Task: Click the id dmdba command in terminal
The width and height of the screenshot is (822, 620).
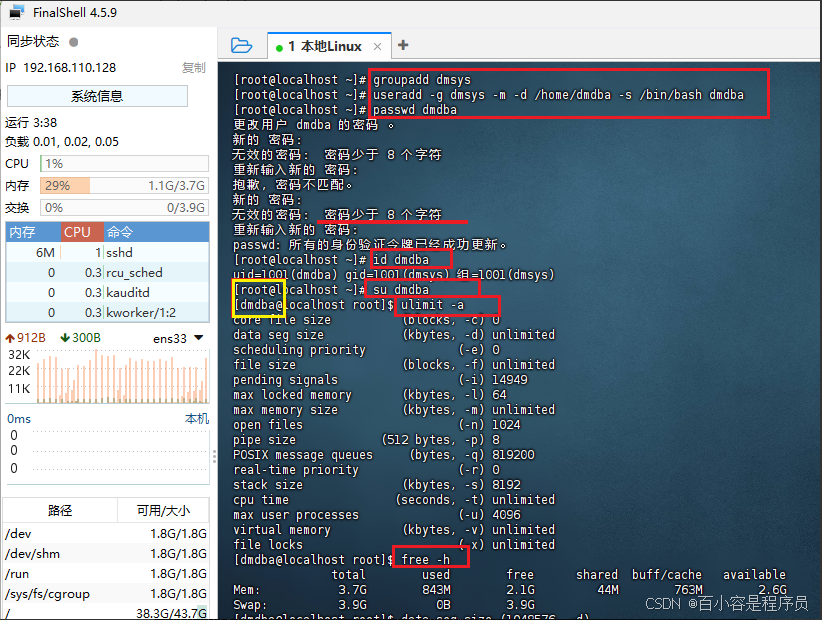Action: [x=401, y=259]
